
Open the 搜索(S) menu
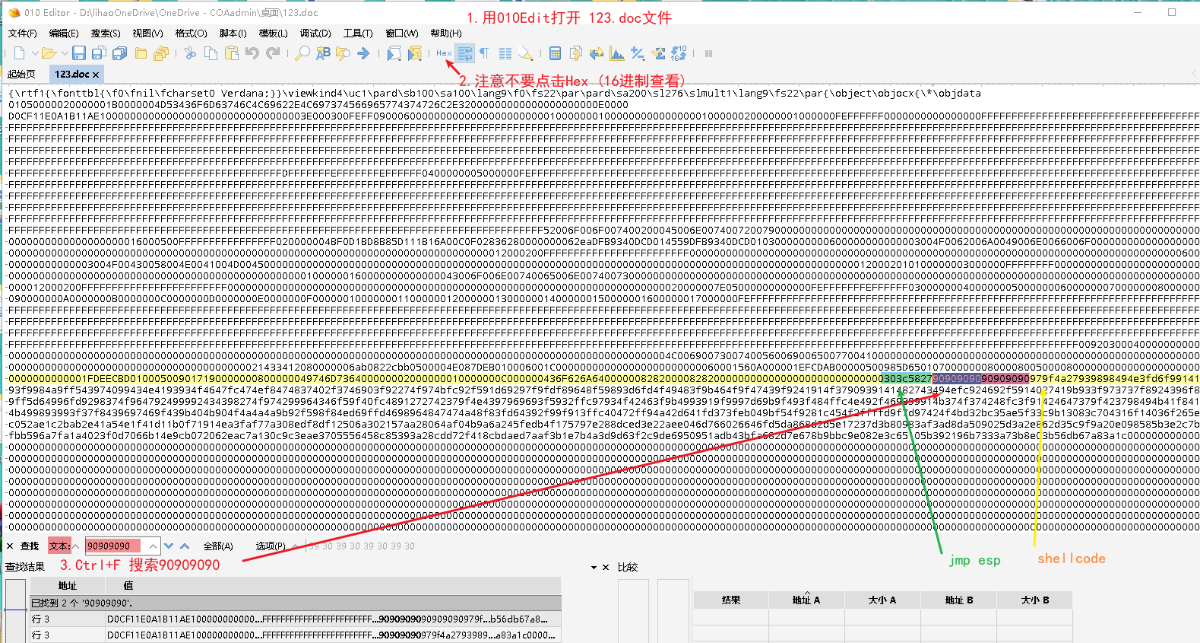[x=106, y=33]
